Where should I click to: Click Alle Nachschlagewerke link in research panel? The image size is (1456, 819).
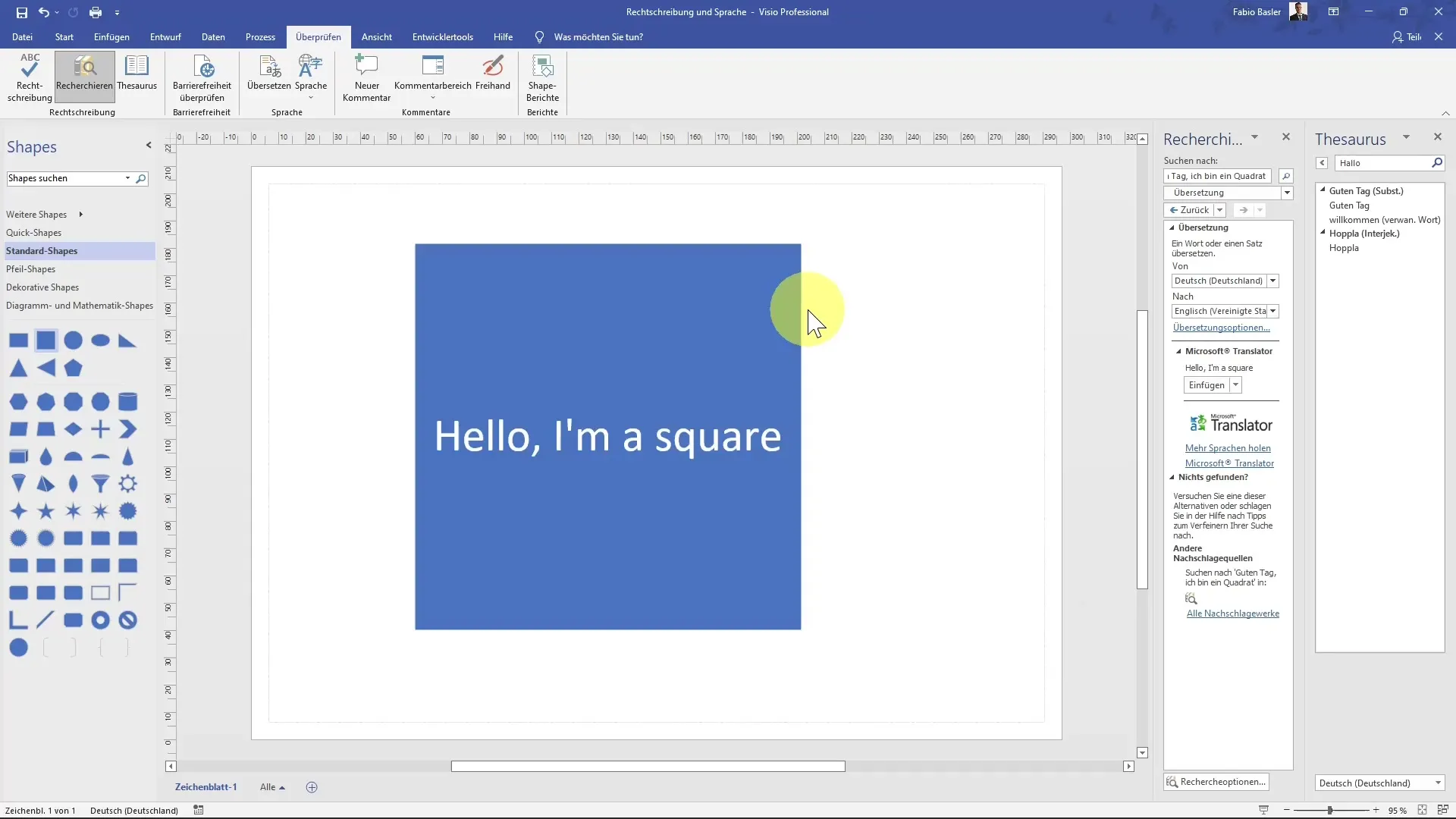pyautogui.click(x=1232, y=613)
